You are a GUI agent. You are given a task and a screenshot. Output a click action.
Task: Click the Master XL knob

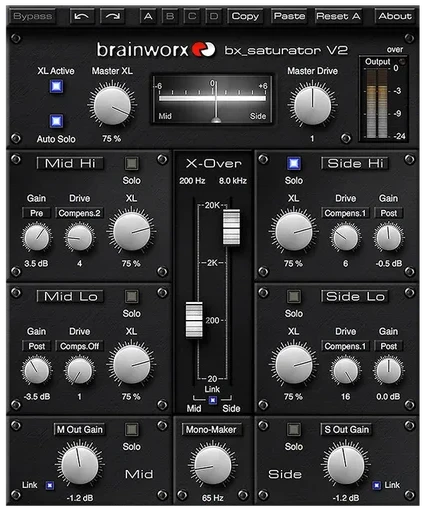[112, 106]
